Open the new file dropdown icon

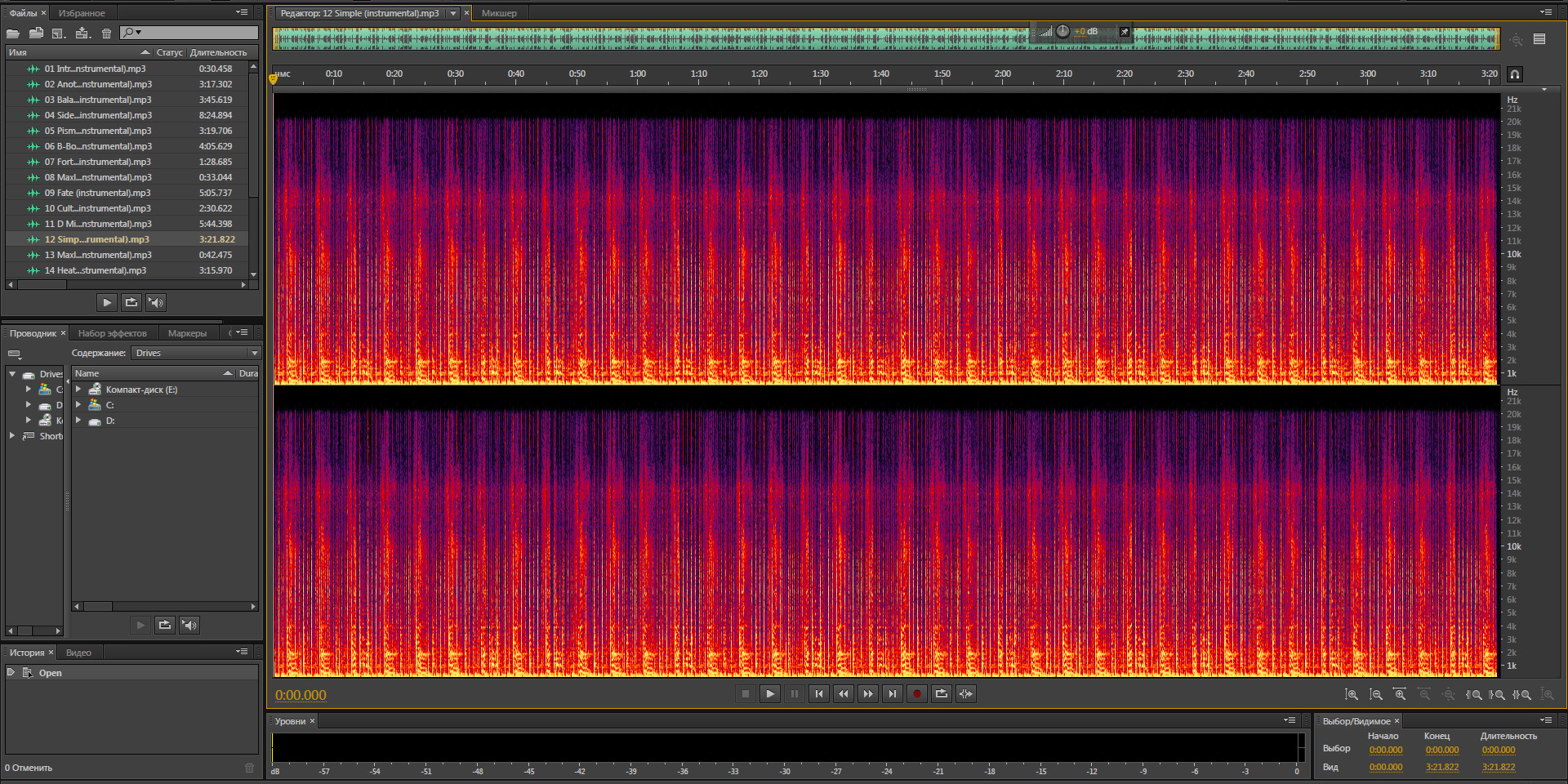click(x=59, y=33)
